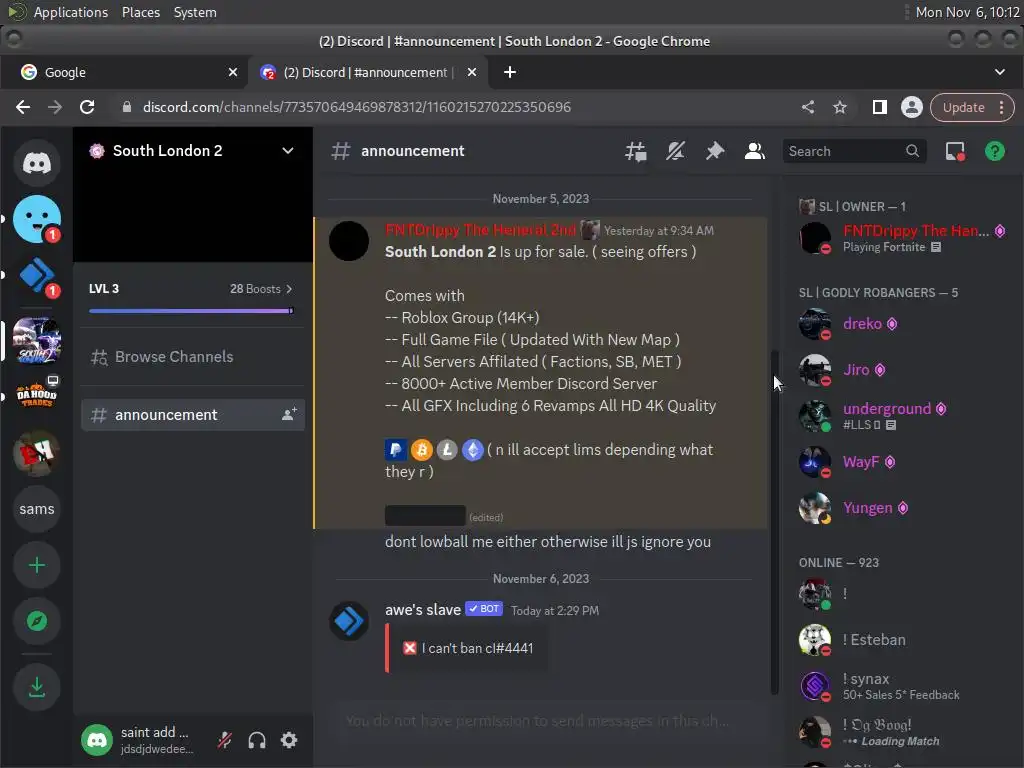Open underground in member list
The image size is (1024, 768).
tap(904, 415)
